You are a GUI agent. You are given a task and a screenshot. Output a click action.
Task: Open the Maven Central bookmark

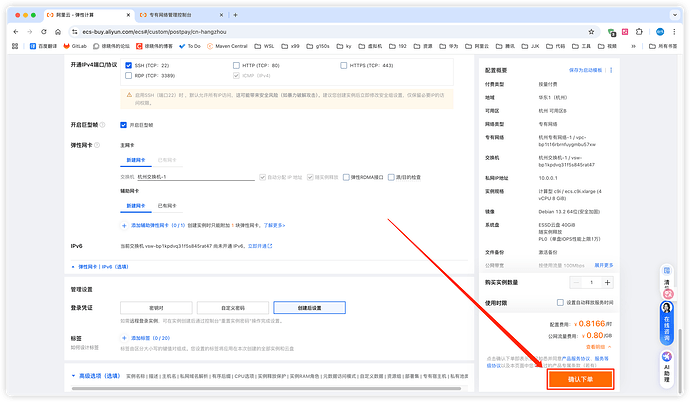coord(227,46)
